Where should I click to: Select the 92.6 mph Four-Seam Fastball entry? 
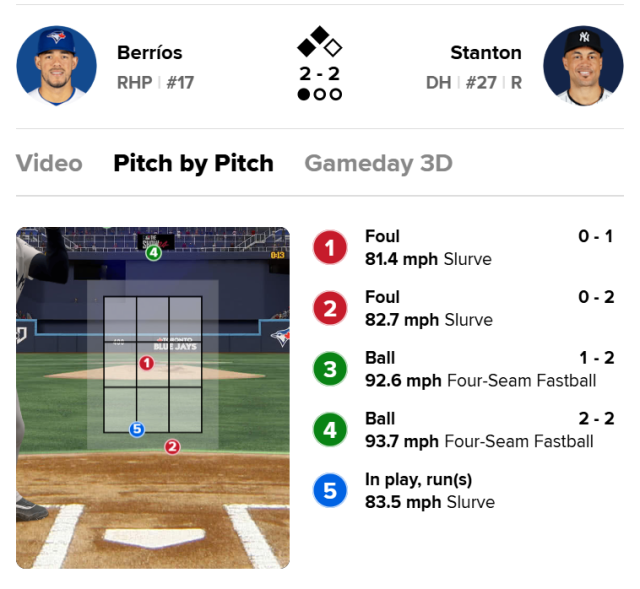point(463,369)
